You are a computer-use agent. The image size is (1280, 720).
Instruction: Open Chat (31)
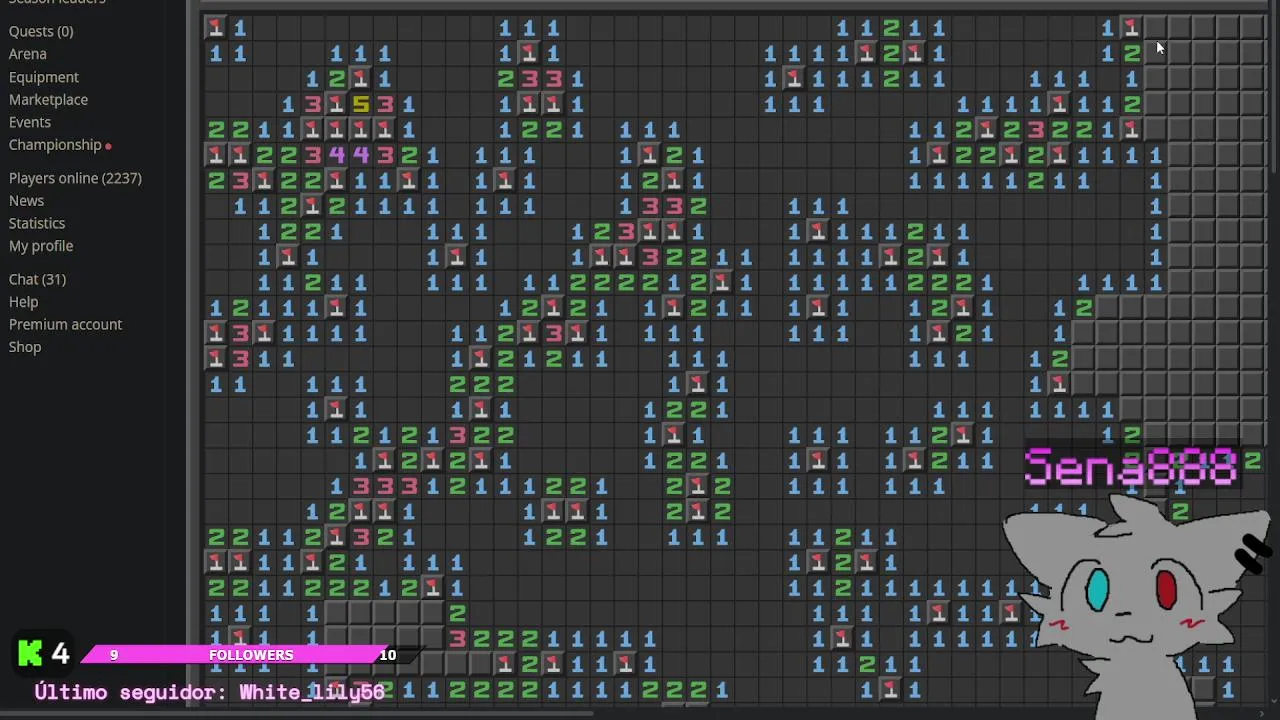[x=37, y=280]
